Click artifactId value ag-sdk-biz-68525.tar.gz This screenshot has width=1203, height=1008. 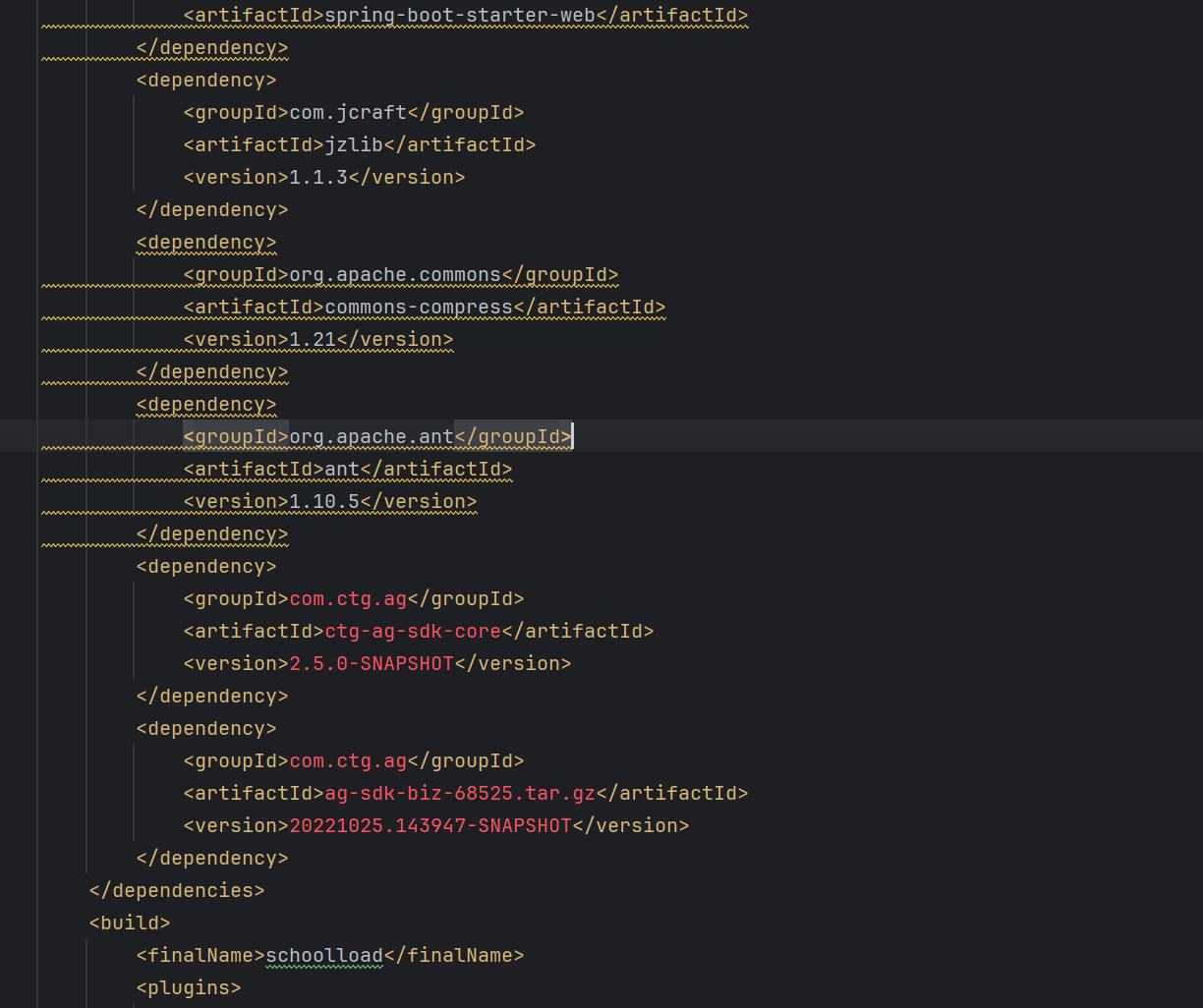[x=460, y=793]
